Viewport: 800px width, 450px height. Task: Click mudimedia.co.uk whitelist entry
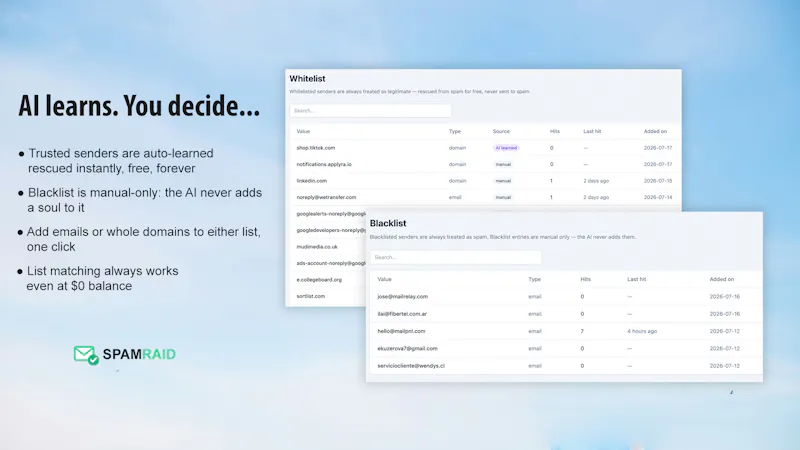tap(317, 246)
